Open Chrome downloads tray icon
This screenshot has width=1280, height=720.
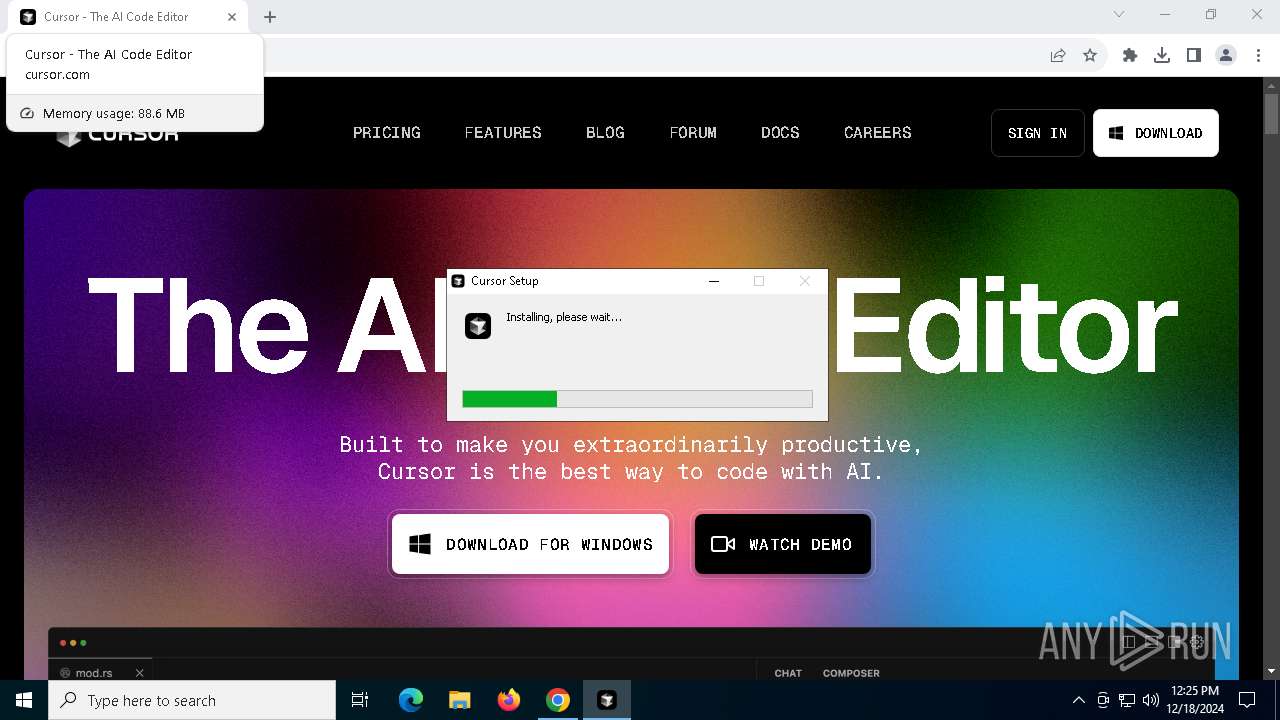(x=1162, y=55)
